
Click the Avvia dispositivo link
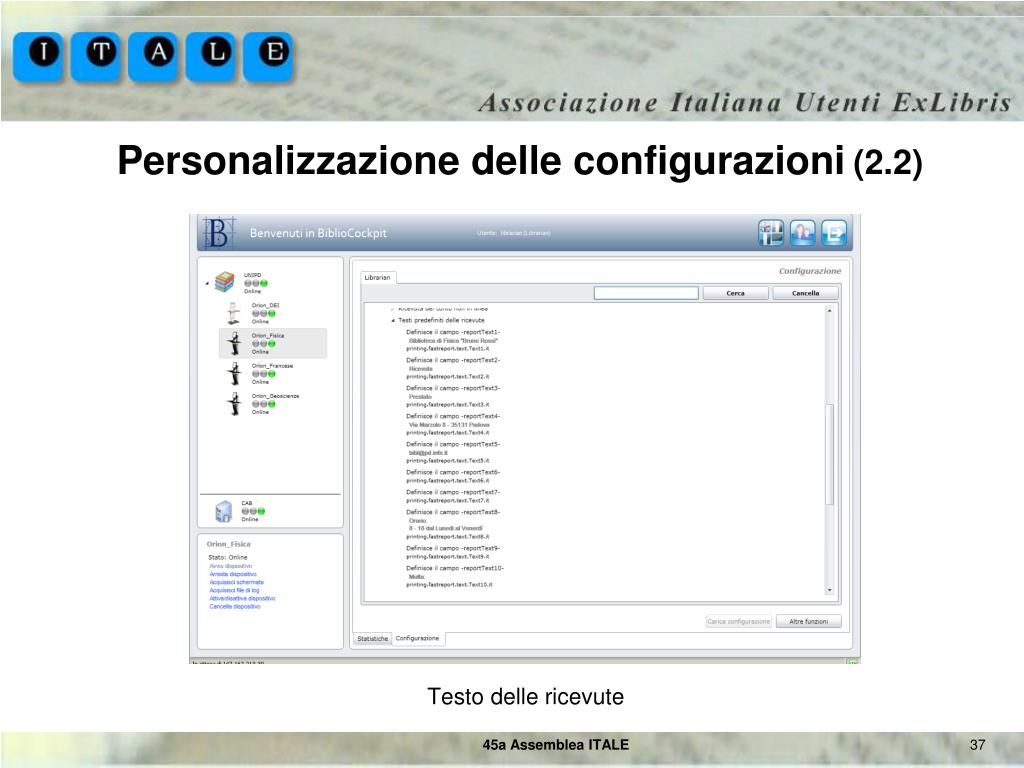click(x=231, y=566)
